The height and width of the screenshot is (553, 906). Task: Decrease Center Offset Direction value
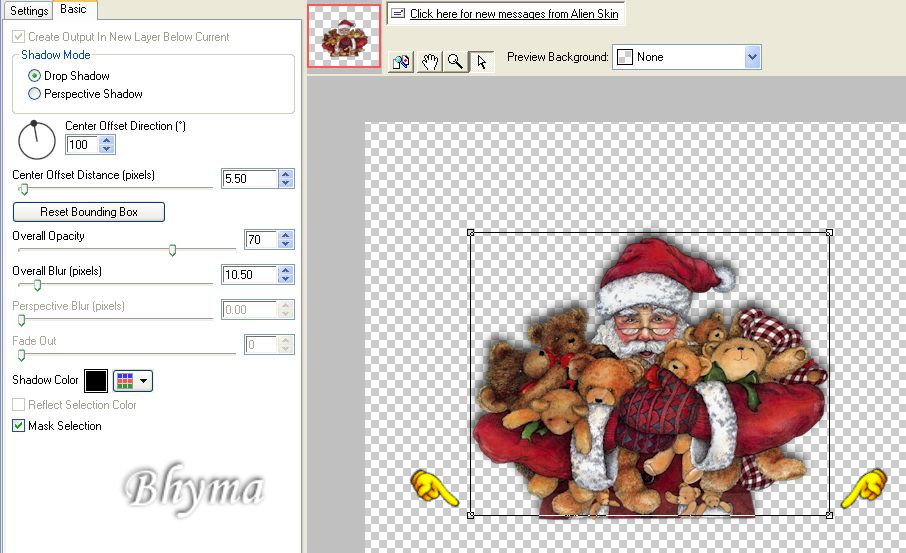[x=106, y=149]
